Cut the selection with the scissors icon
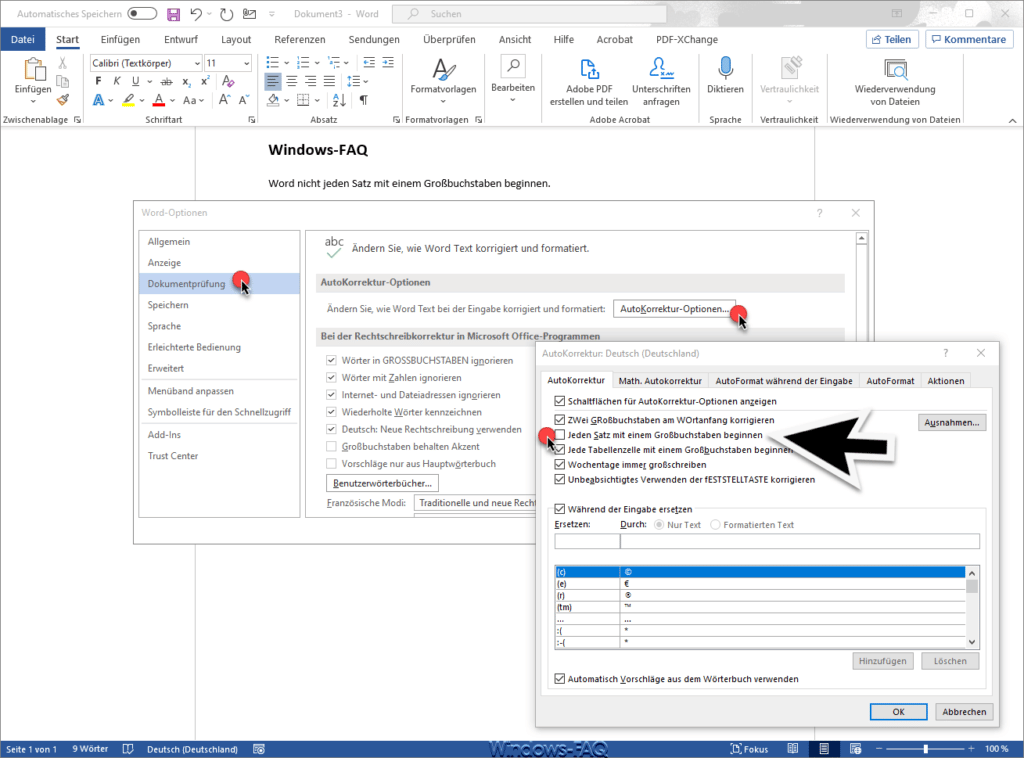 click(63, 63)
